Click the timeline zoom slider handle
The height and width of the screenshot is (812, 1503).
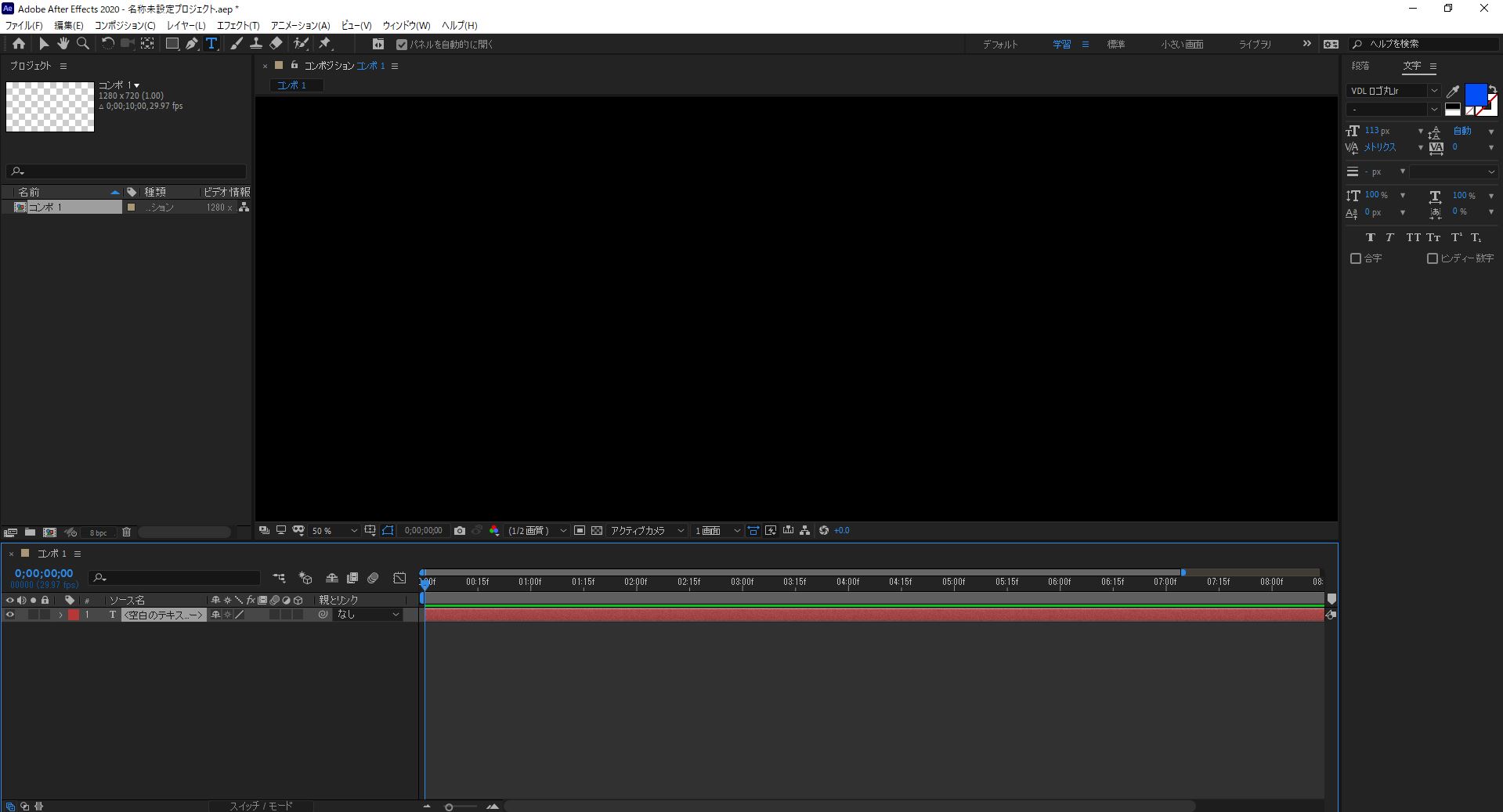(449, 807)
